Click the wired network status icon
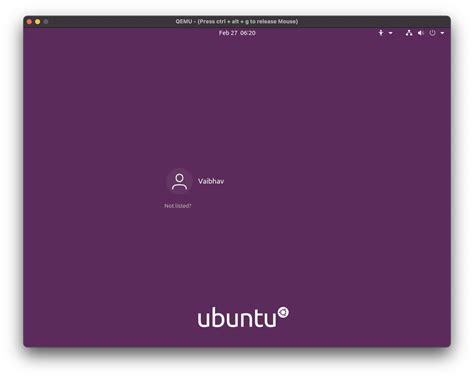Screen dimensions: 474x378 (409, 33)
